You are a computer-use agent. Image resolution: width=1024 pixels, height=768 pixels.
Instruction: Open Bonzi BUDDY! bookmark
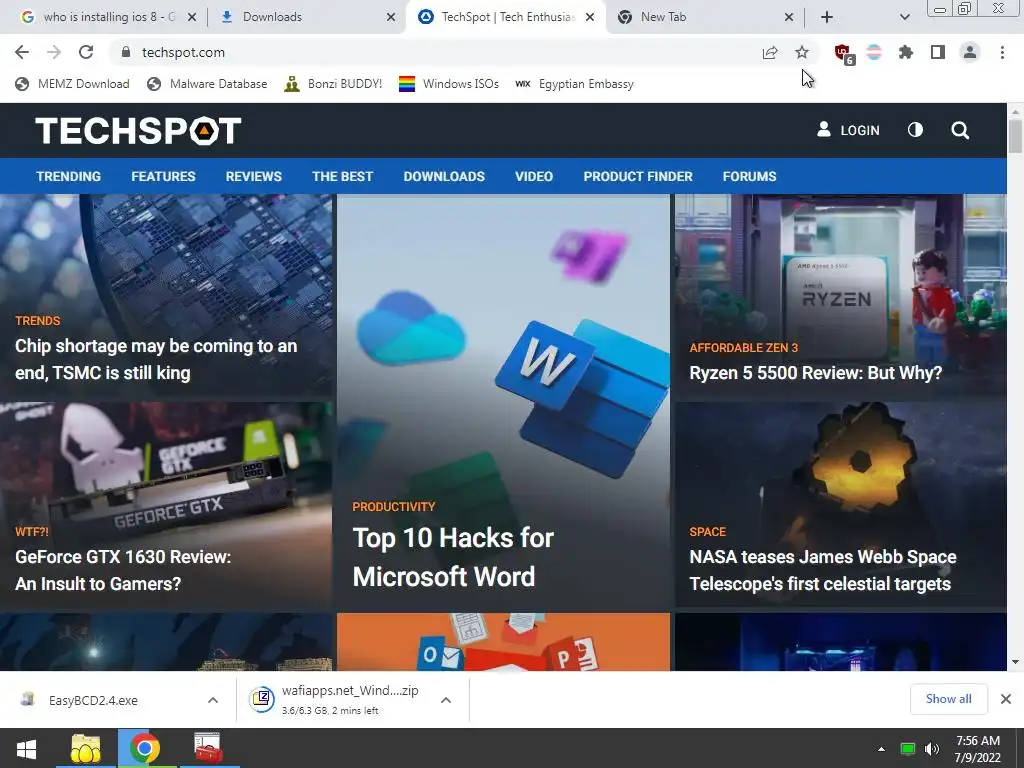point(333,84)
